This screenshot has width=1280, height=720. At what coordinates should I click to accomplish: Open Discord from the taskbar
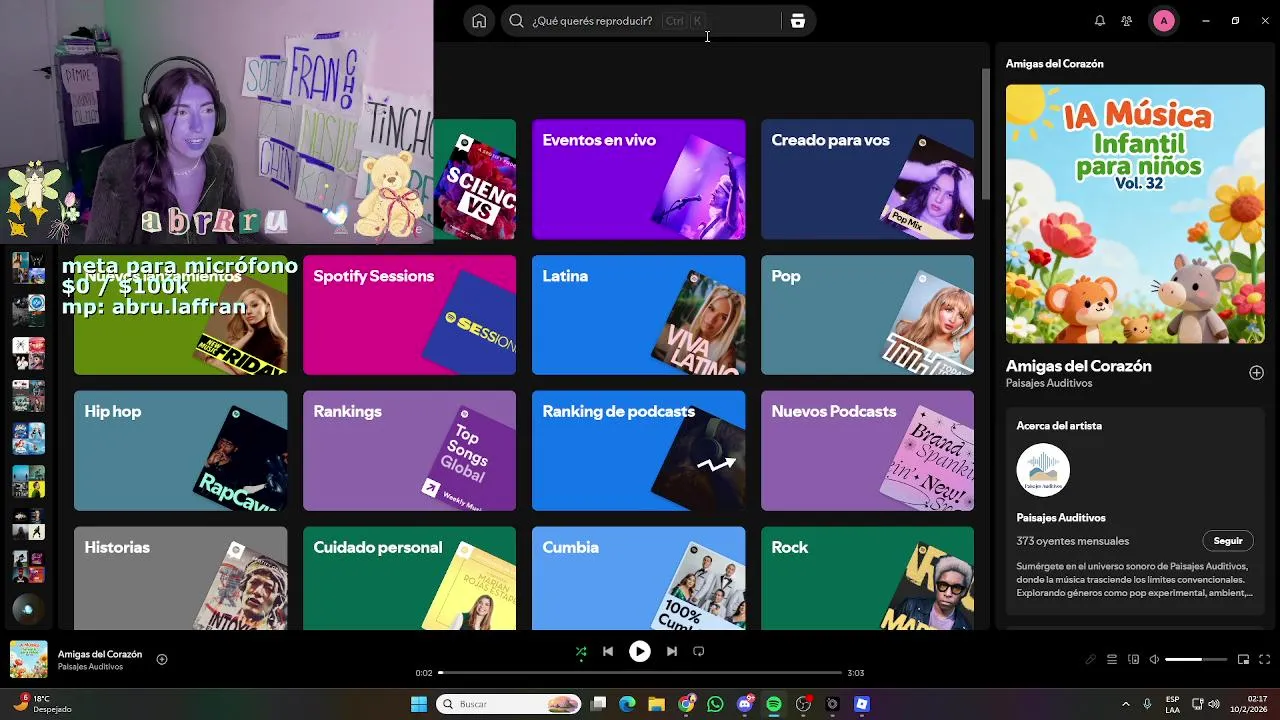point(745,704)
